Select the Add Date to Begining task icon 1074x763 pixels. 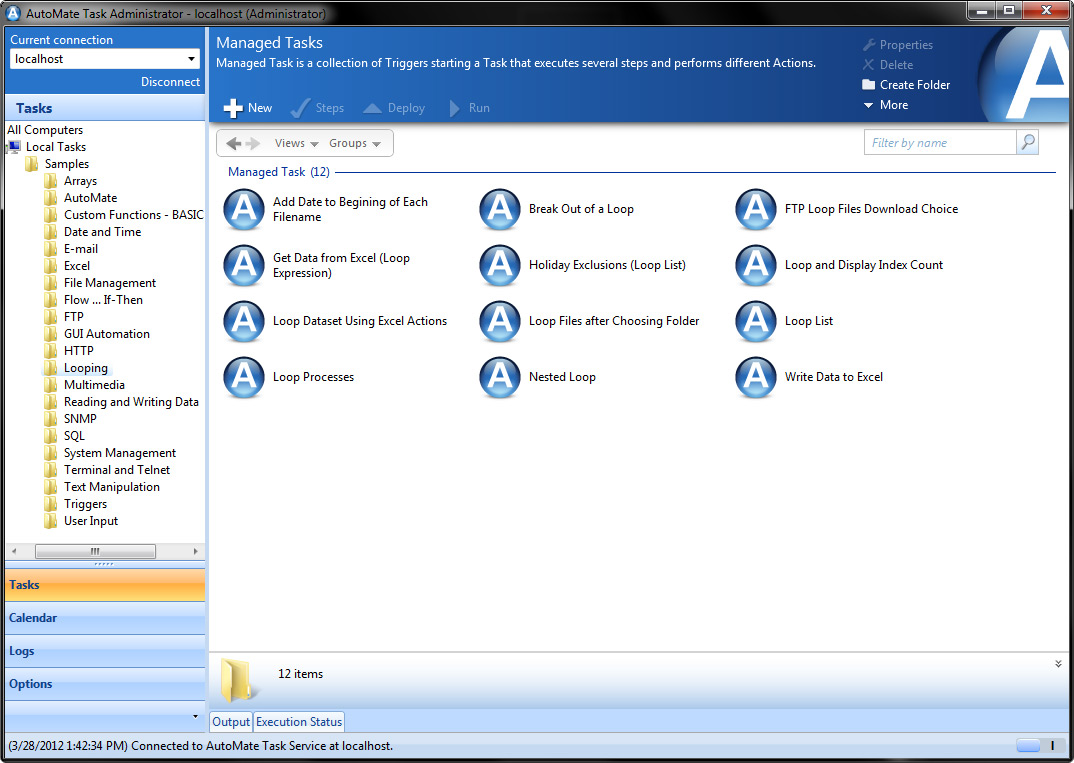(244, 210)
